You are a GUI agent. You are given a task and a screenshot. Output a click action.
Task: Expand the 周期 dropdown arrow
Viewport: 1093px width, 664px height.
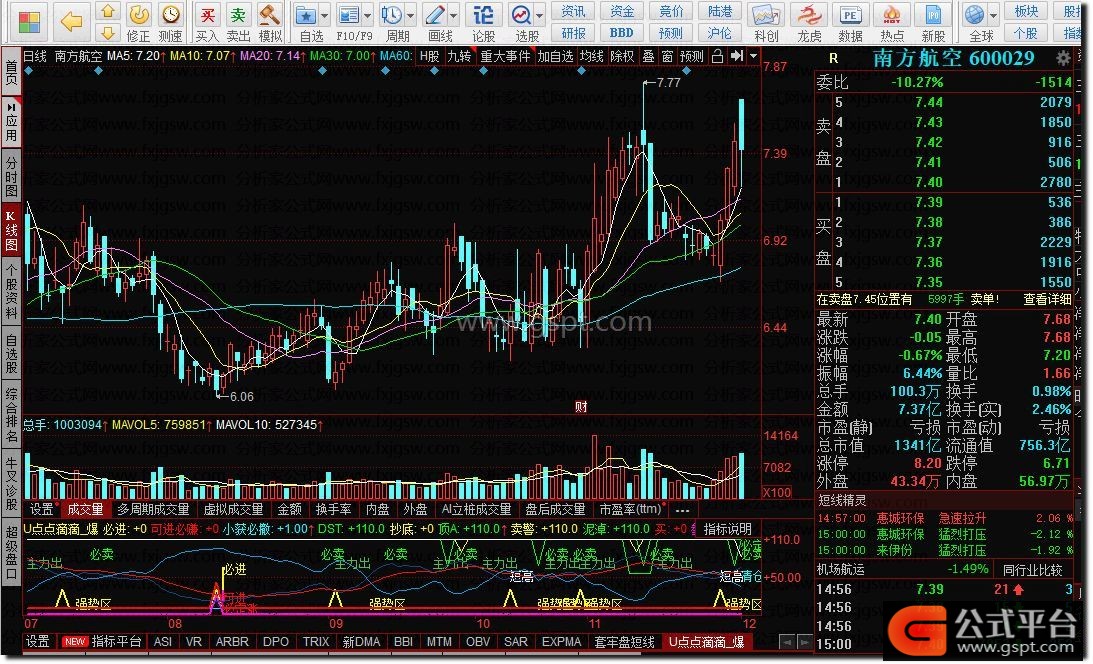coord(410,15)
